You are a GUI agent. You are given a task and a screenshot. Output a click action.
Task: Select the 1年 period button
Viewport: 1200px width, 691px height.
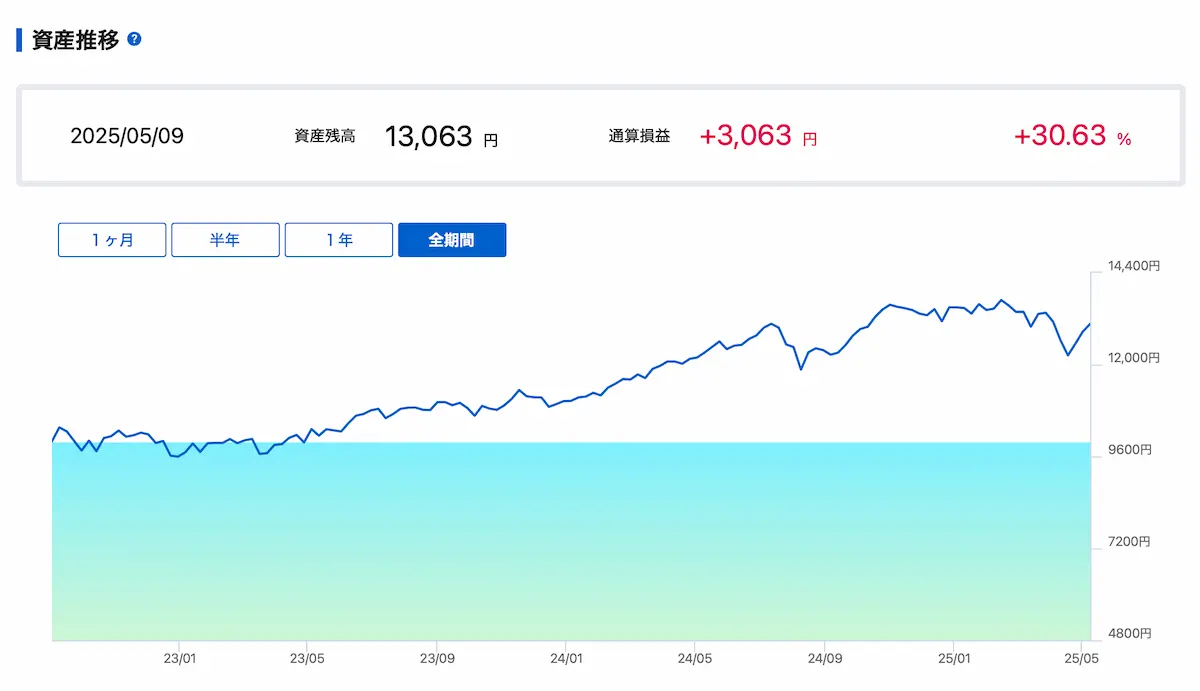point(339,240)
